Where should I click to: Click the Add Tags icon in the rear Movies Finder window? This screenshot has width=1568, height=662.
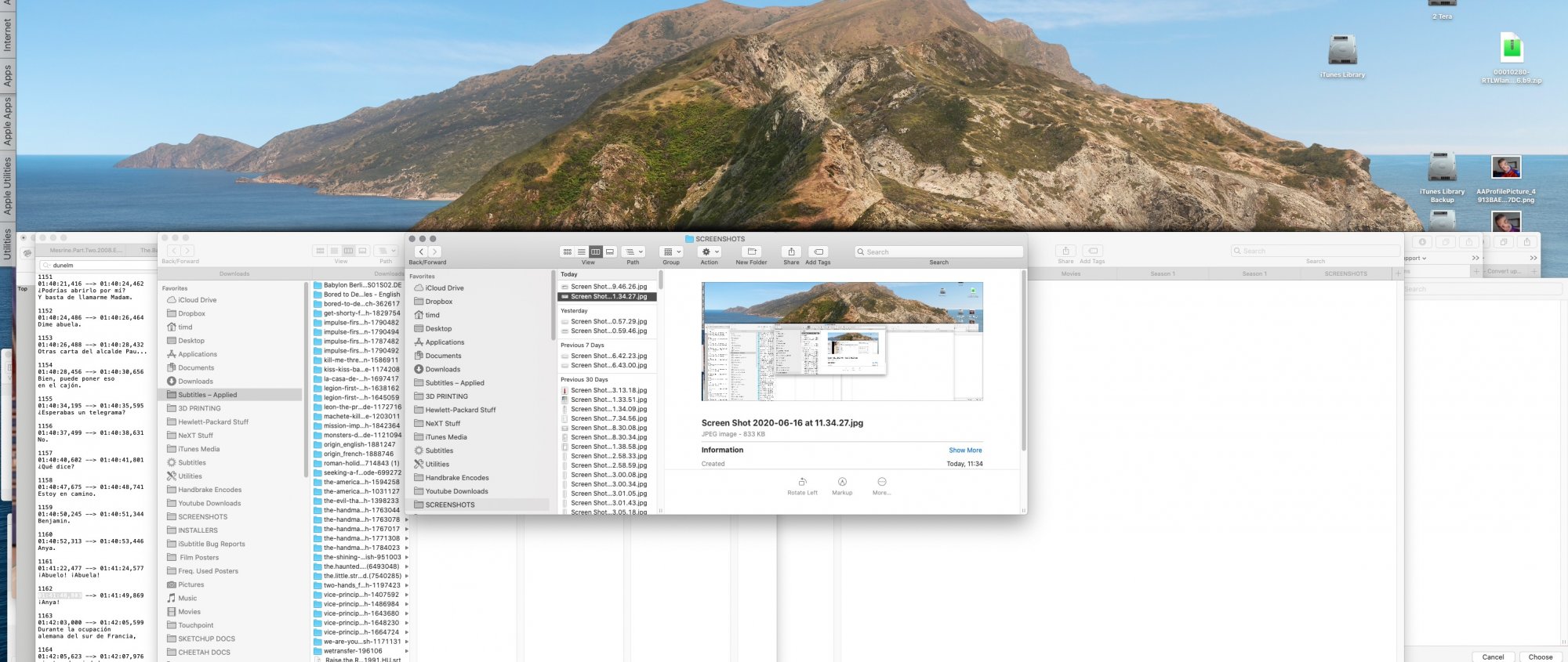(1093, 251)
